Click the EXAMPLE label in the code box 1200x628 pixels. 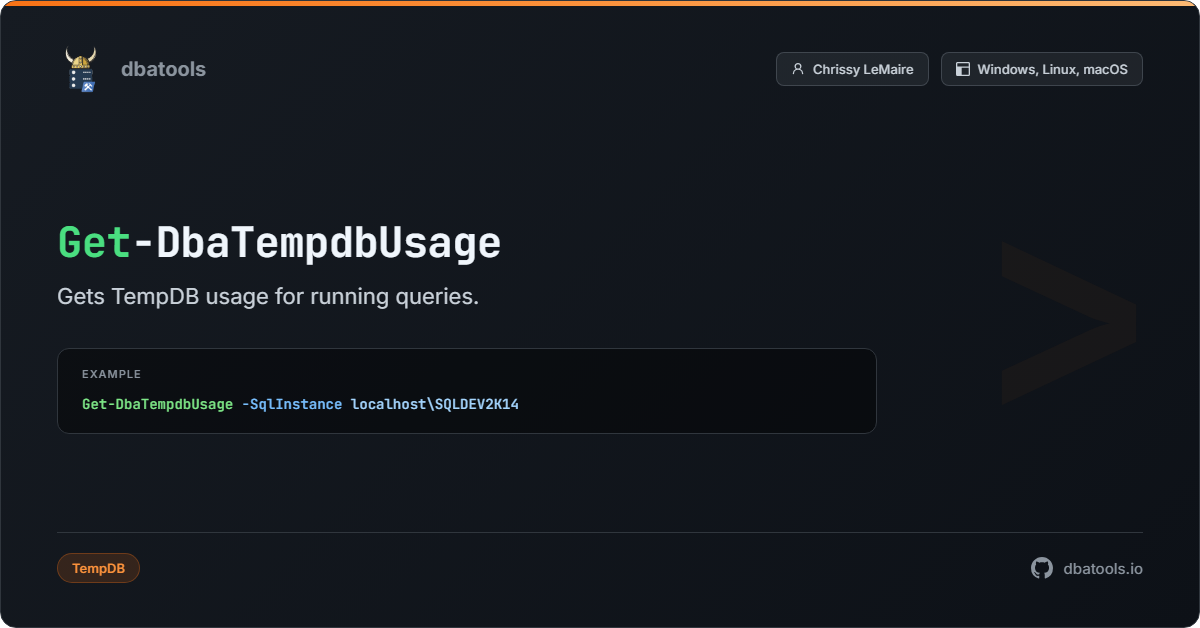pos(111,374)
